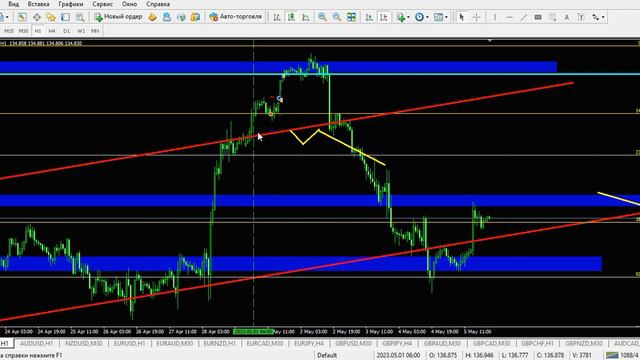Switch to EURNZD,H1 chart tab

click(x=220, y=344)
